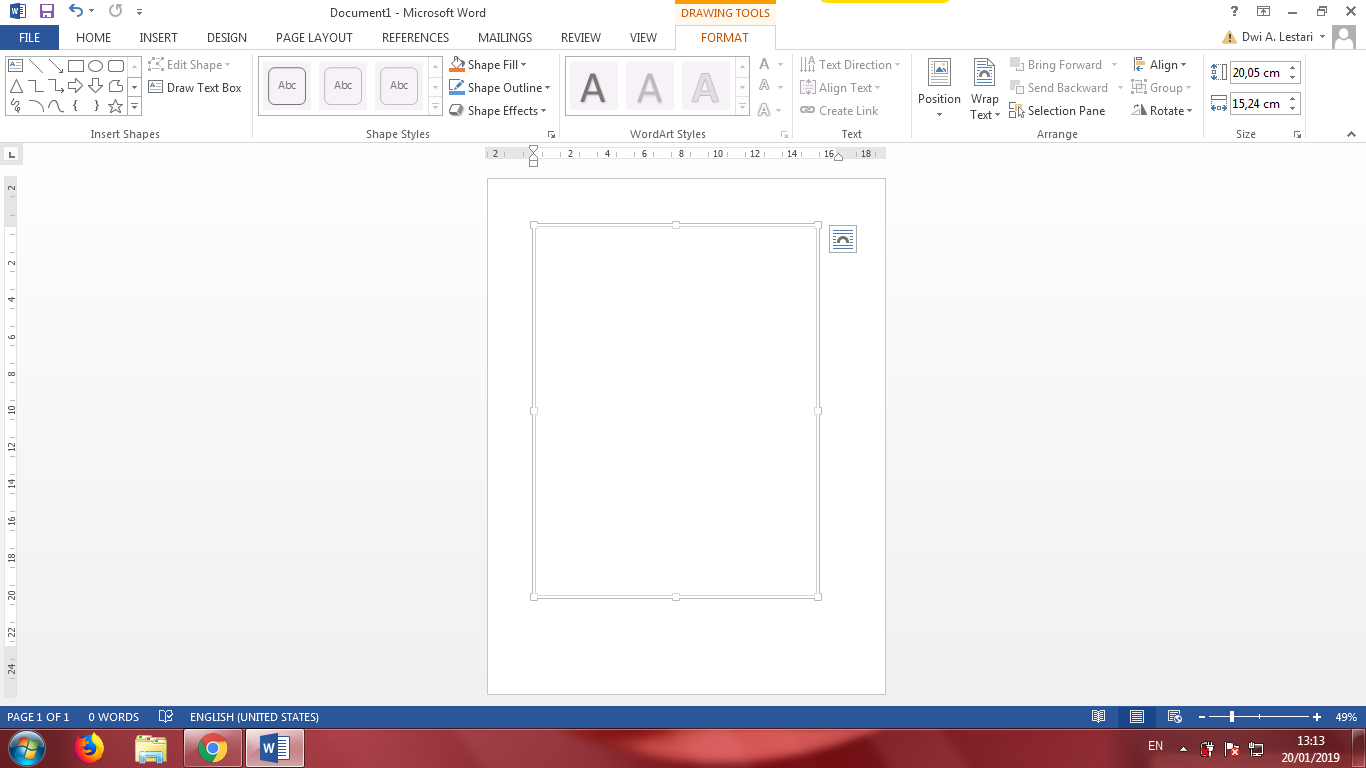Select the Rectangle shape tool
1366x768 pixels.
pos(75,64)
